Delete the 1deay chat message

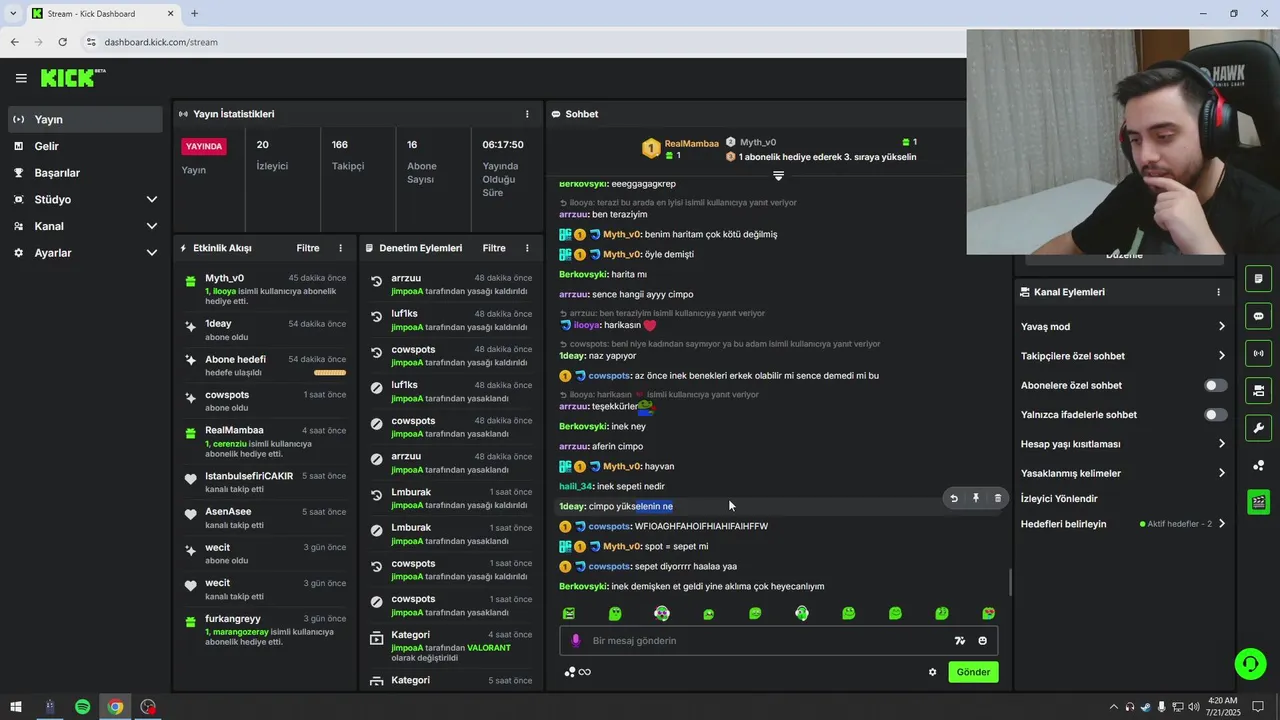coord(998,498)
